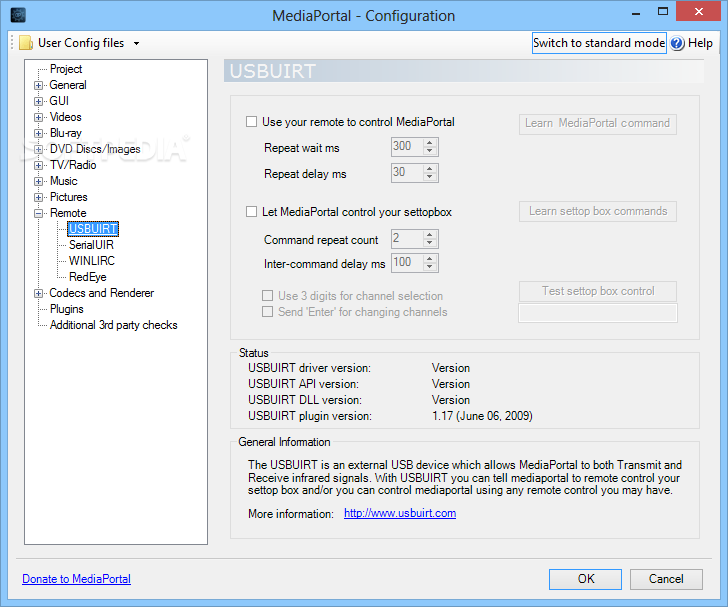Confirm settings with OK button

[x=585, y=579]
